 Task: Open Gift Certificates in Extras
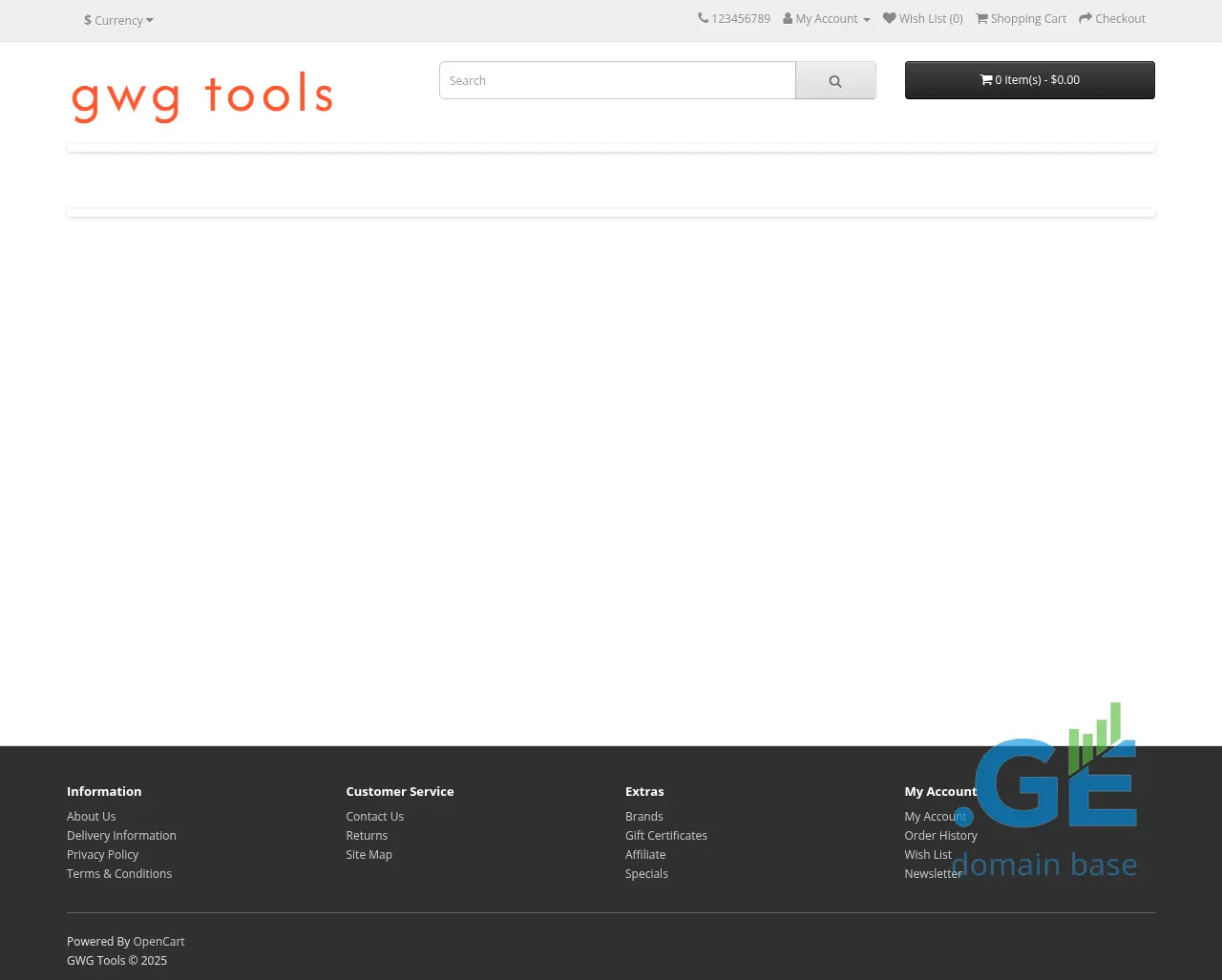coord(665,836)
